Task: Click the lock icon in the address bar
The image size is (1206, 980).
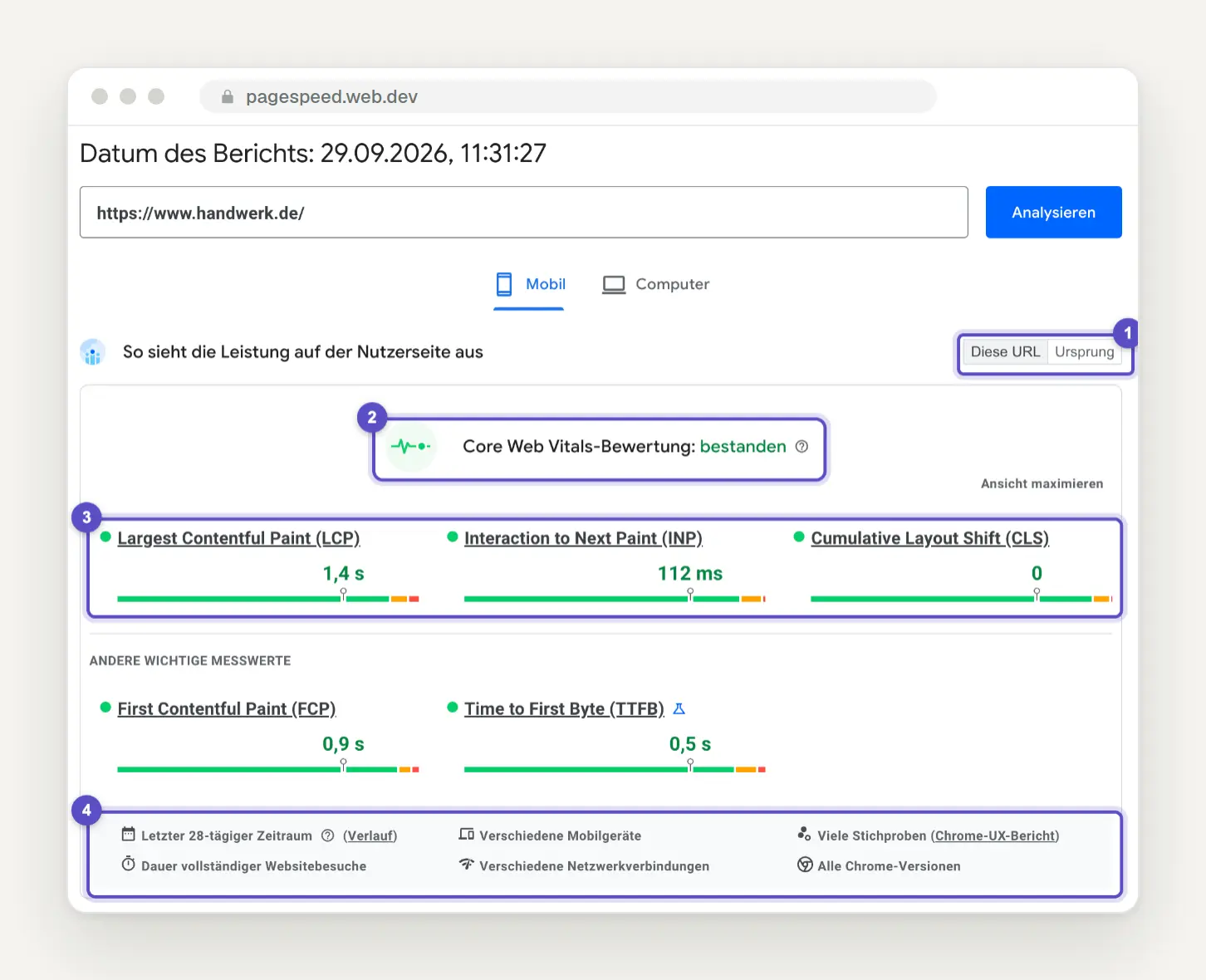Action: (228, 97)
